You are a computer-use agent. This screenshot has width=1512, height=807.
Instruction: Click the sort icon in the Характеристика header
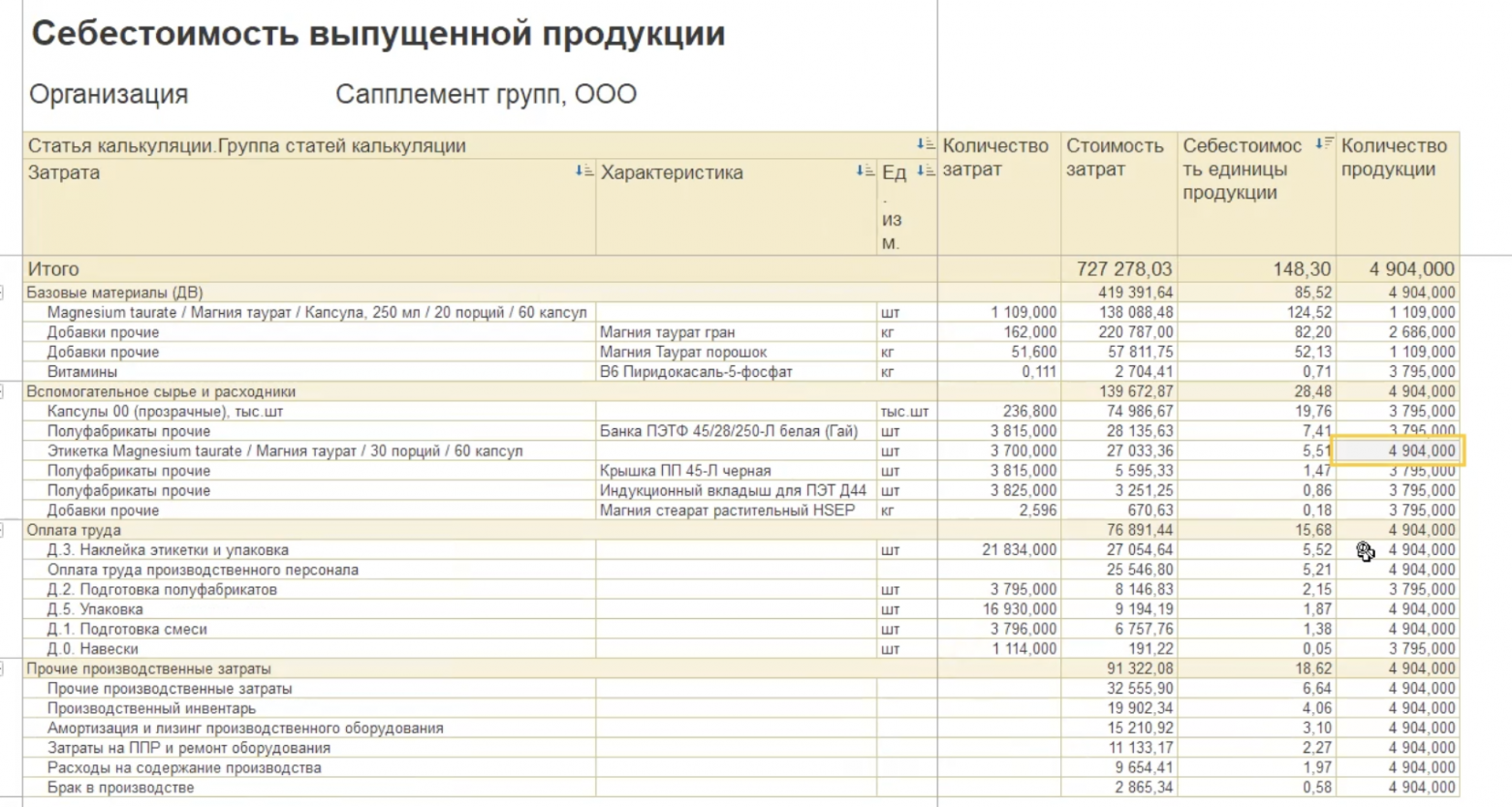865,171
